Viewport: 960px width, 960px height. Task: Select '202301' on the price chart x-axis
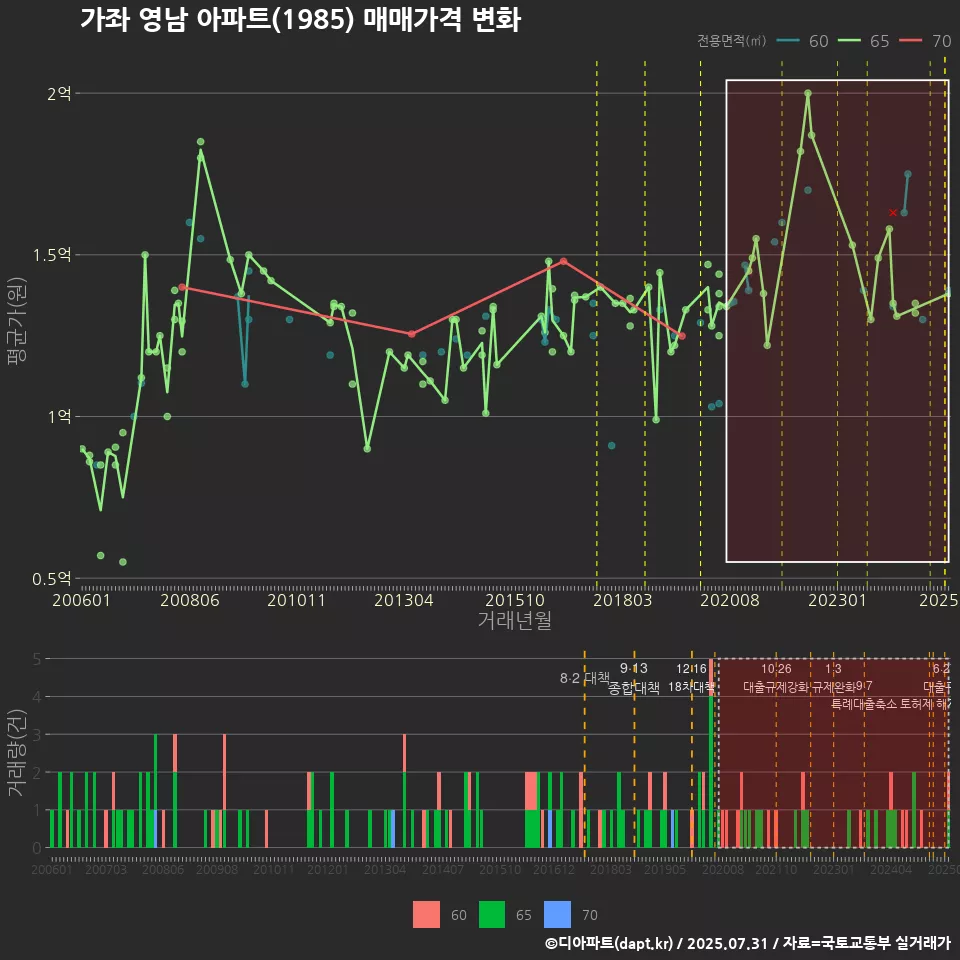coord(838,600)
